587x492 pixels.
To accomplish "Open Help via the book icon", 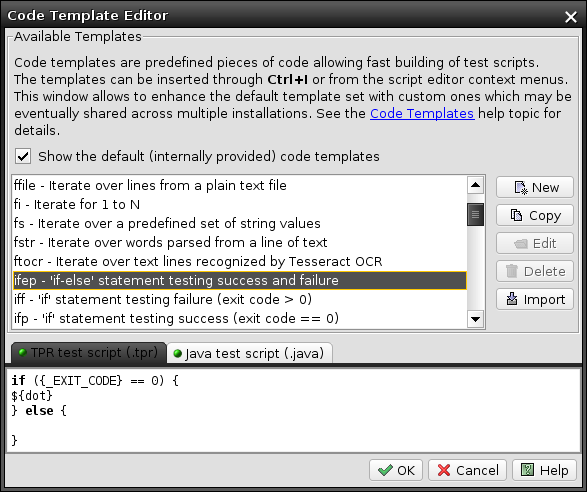I will (527, 470).
